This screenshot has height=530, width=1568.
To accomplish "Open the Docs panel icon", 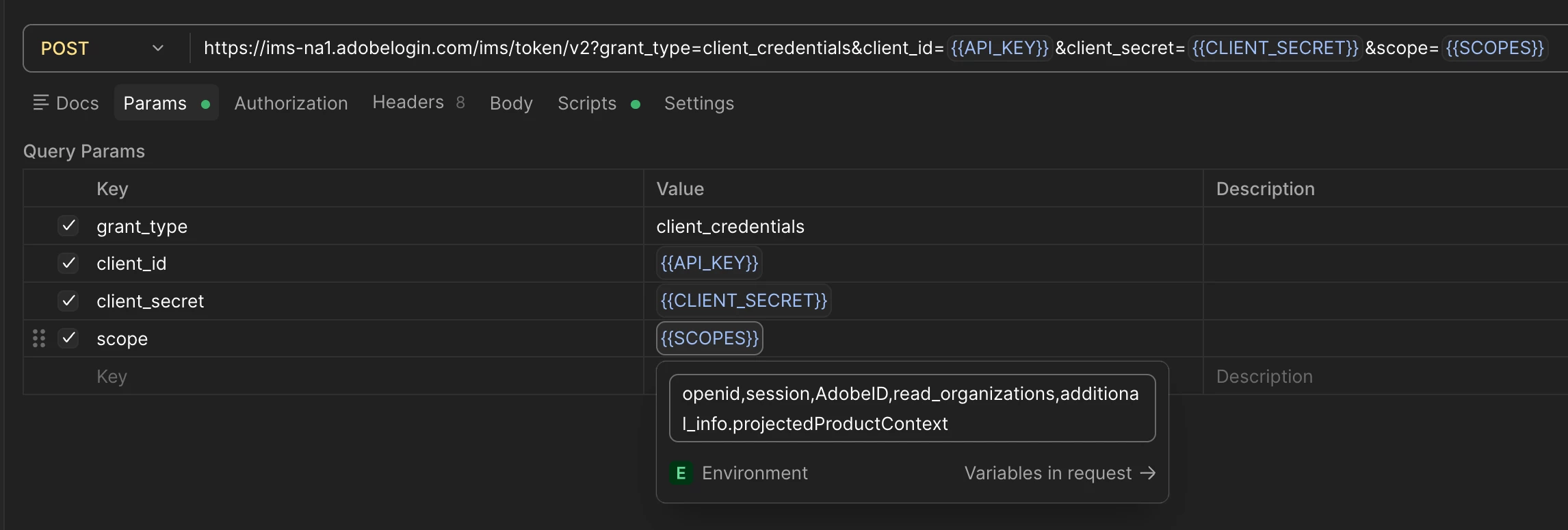I will tap(41, 103).
